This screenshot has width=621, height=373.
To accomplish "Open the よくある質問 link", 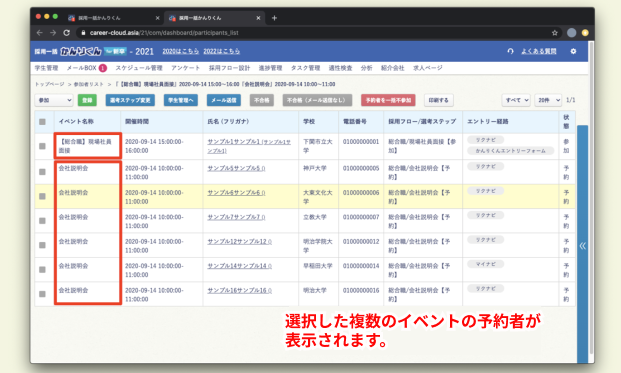I will (539, 51).
